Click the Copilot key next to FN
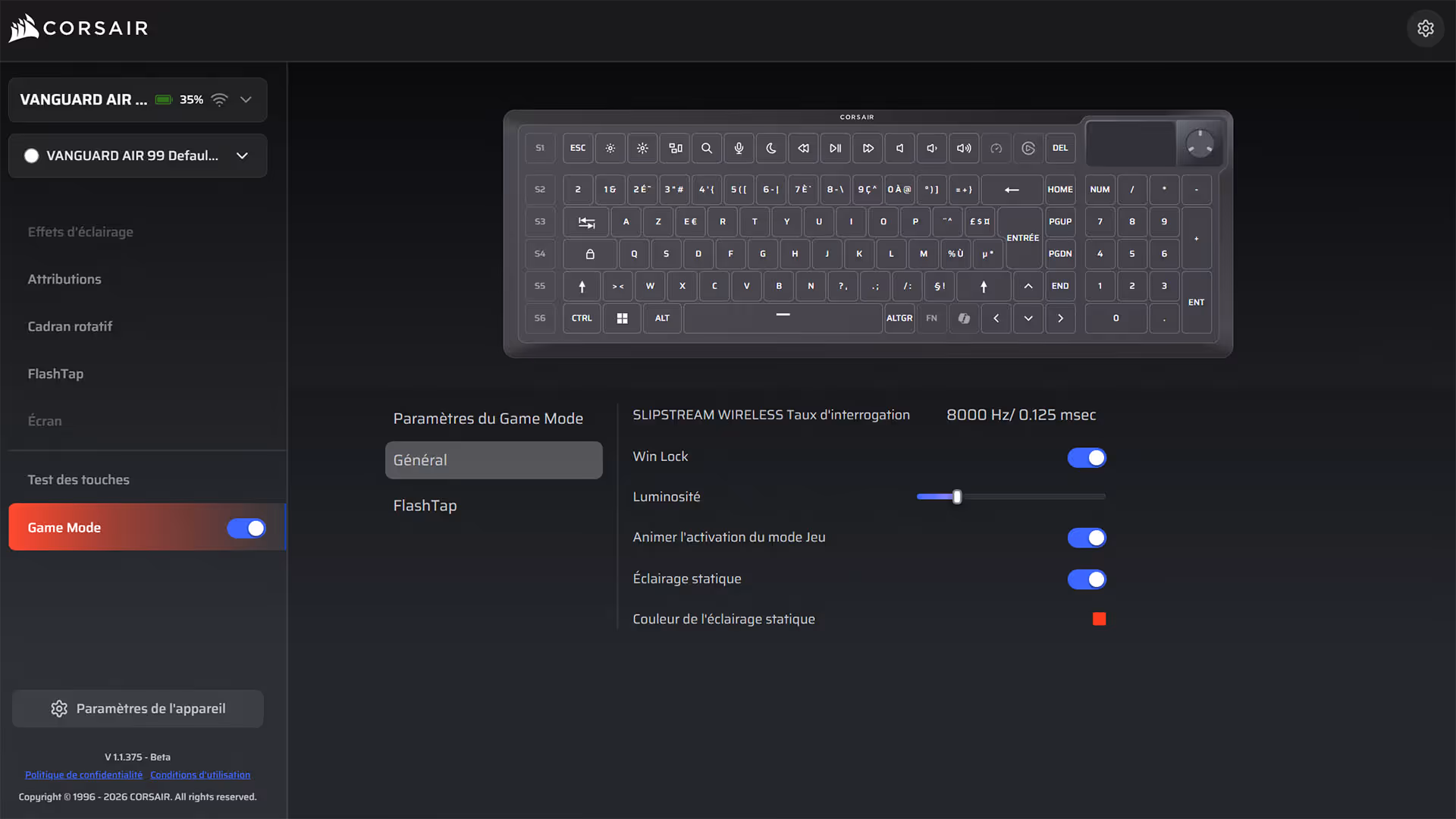This screenshot has width=1456, height=819. [x=964, y=318]
